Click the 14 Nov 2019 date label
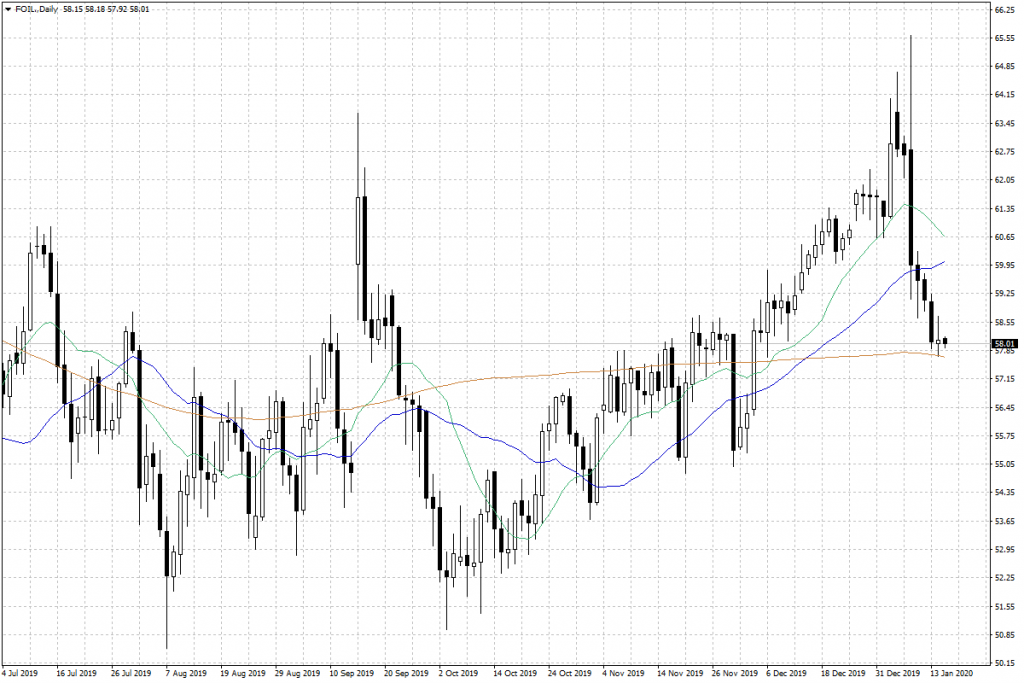The height and width of the screenshot is (683, 1024). tap(680, 673)
